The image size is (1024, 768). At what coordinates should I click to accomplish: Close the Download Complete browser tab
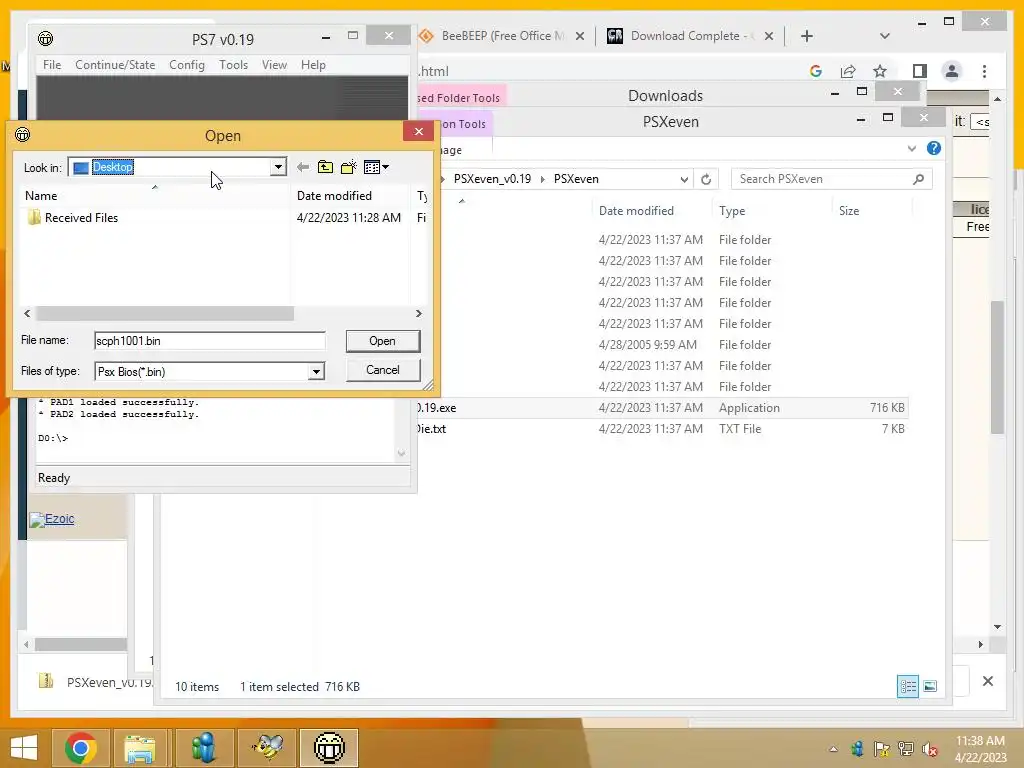[769, 36]
